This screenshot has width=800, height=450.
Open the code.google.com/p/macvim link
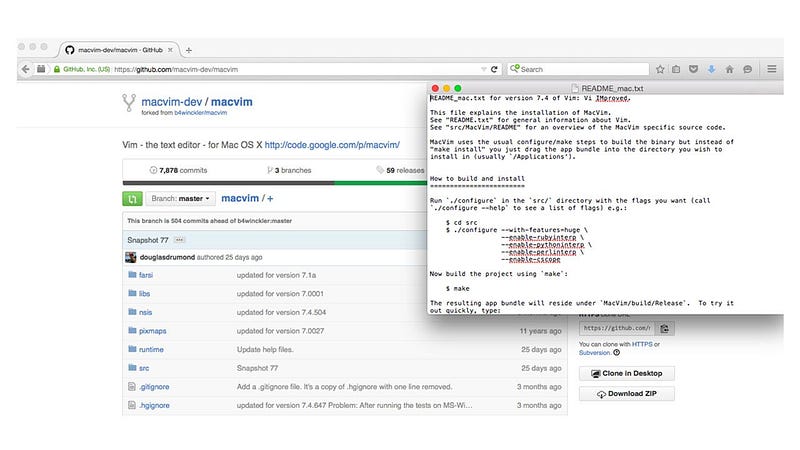click(x=332, y=145)
